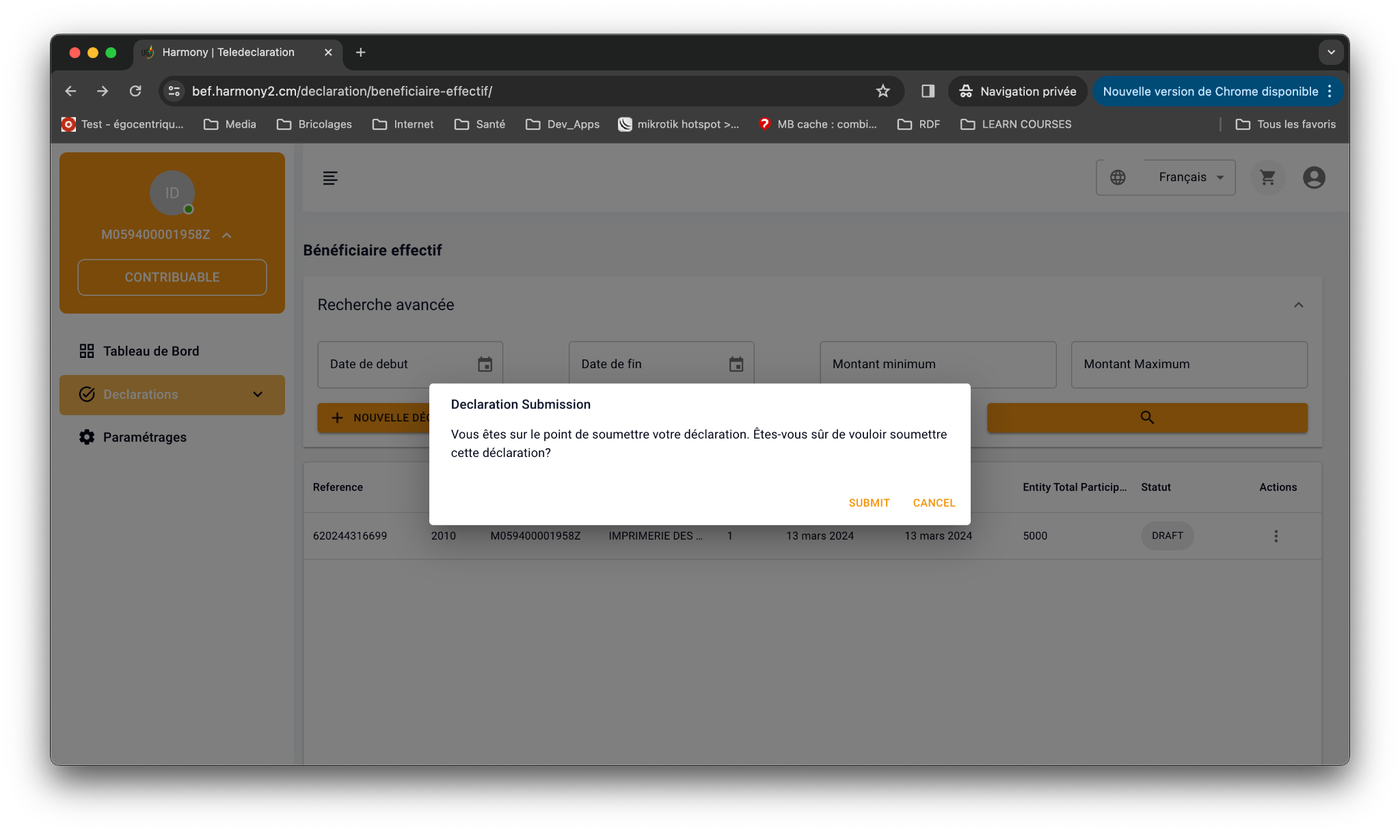The width and height of the screenshot is (1400, 832).
Task: Open the Date de debut calendar icon
Action: click(485, 365)
